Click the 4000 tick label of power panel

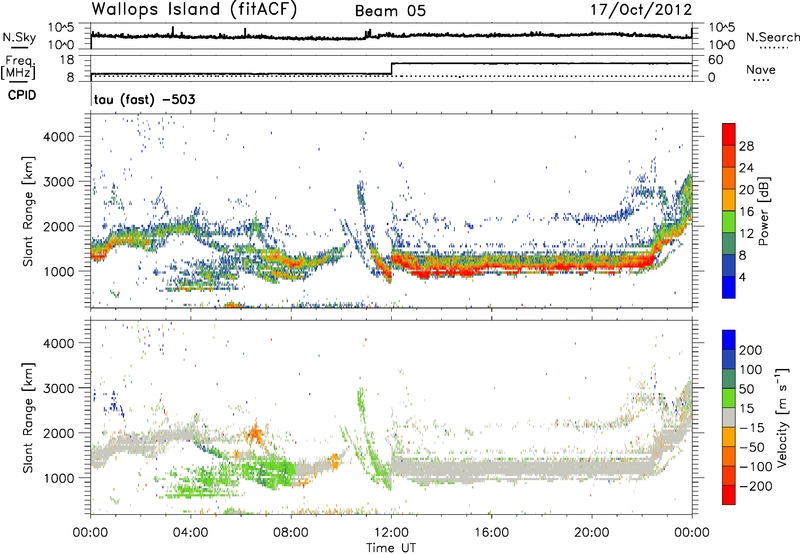pyautogui.click(x=58, y=137)
